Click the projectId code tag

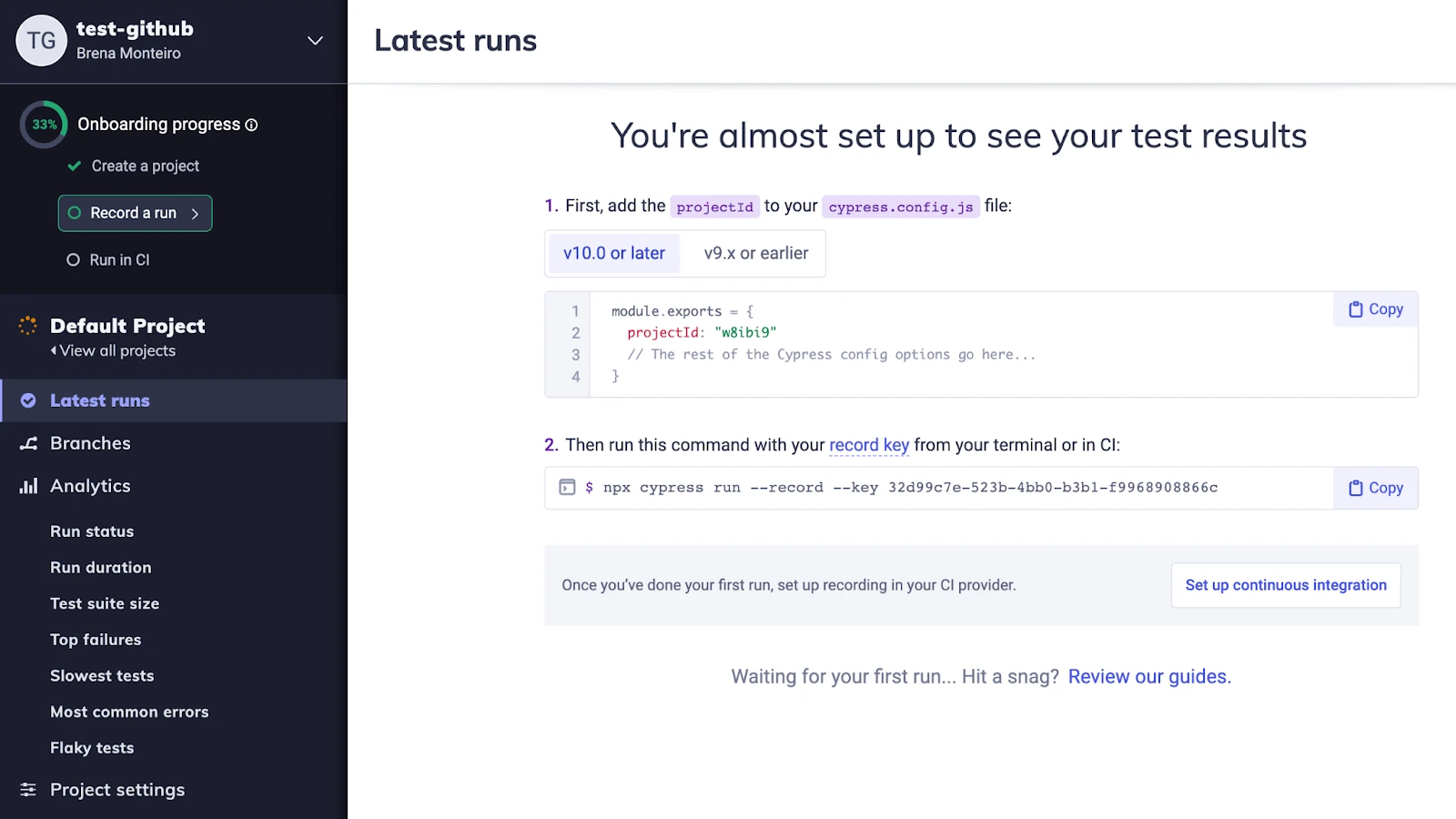[x=714, y=207]
